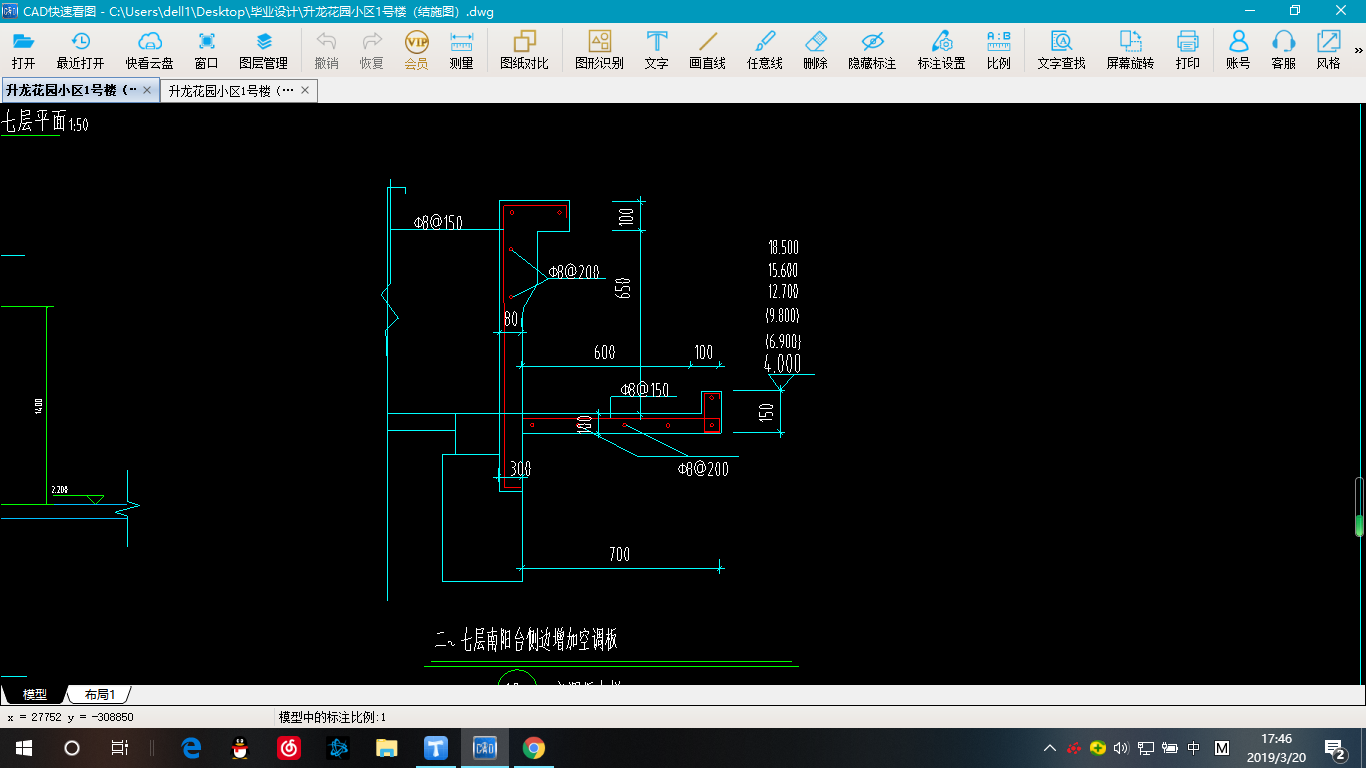Open the notification center icon
1366x768 pixels.
pyautogui.click(x=1334, y=748)
